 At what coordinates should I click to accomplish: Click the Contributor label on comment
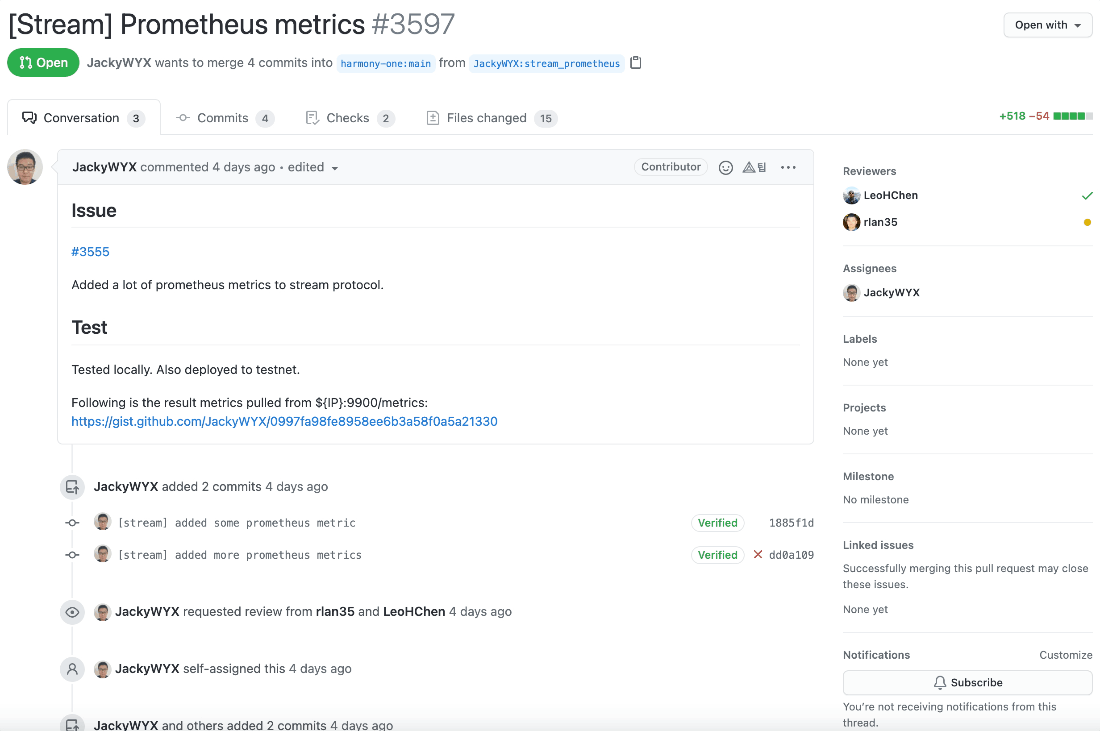(671, 167)
